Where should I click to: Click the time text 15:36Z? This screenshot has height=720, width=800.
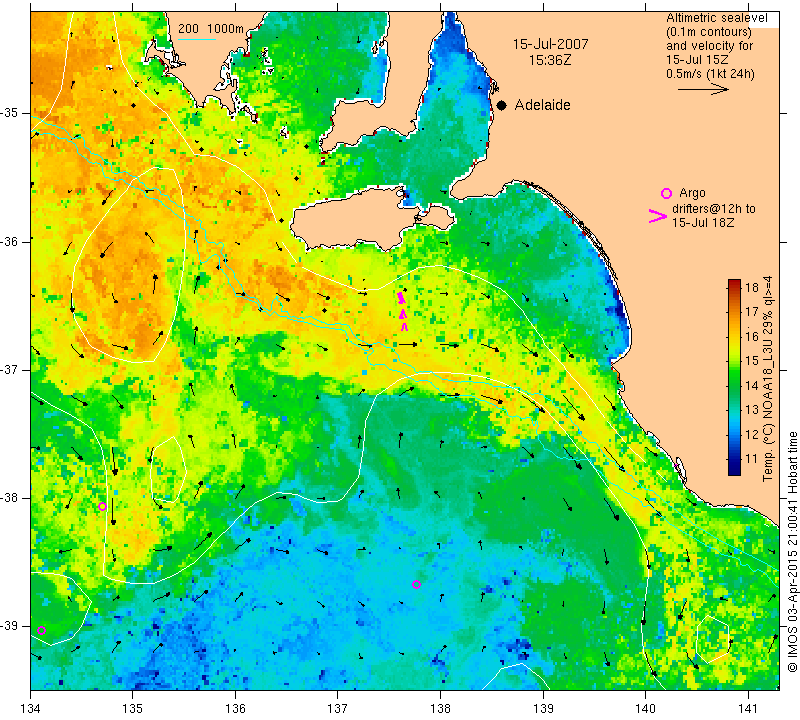click(550, 60)
